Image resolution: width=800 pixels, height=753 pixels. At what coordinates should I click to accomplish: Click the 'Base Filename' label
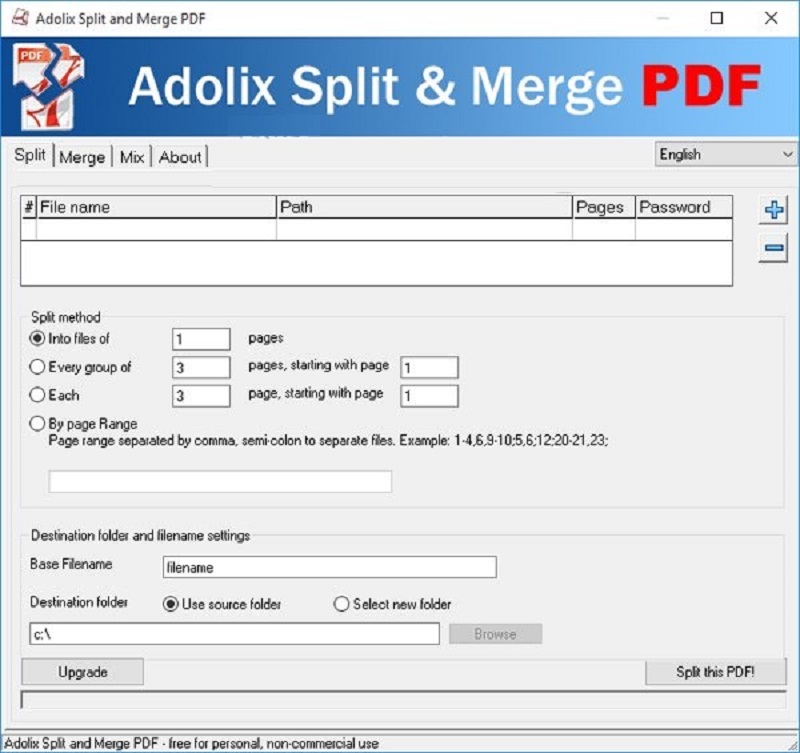tap(71, 564)
